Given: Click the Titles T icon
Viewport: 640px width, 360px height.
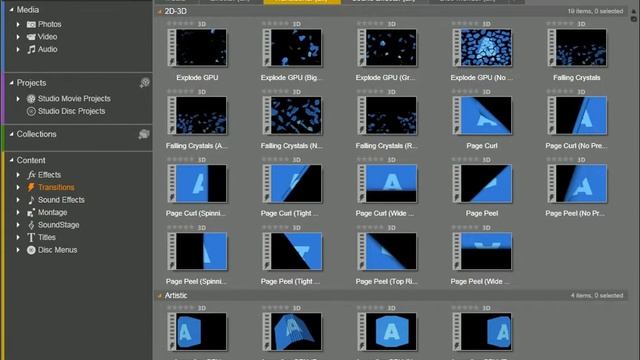Looking at the screenshot, I should coord(31,238).
